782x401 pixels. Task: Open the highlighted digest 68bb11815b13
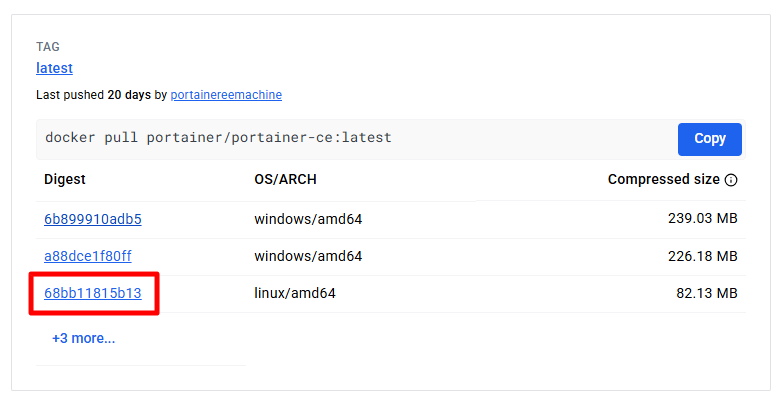pos(93,293)
